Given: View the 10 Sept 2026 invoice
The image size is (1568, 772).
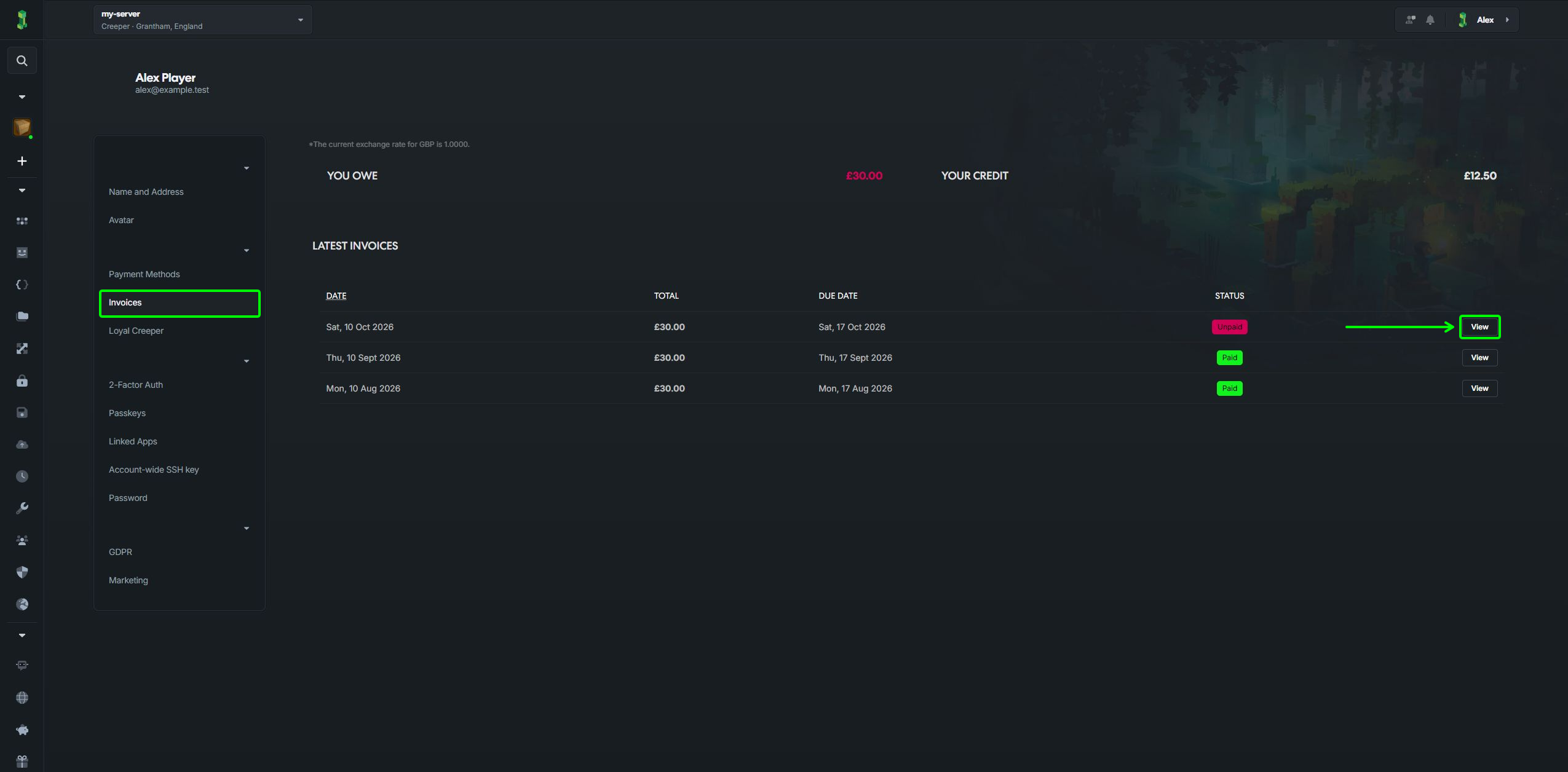Looking at the screenshot, I should tap(1479, 358).
